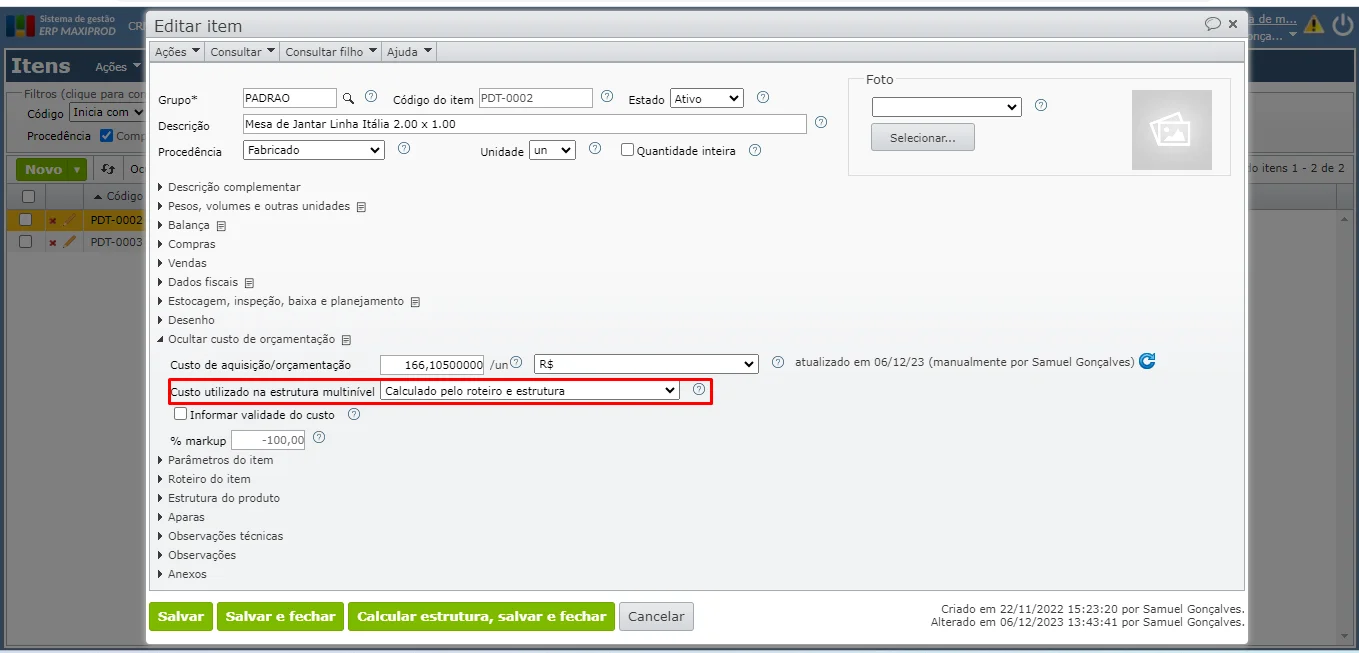The height and width of the screenshot is (653, 1359).
Task: Open the Estado dropdown showing Ativo
Action: tap(707, 99)
